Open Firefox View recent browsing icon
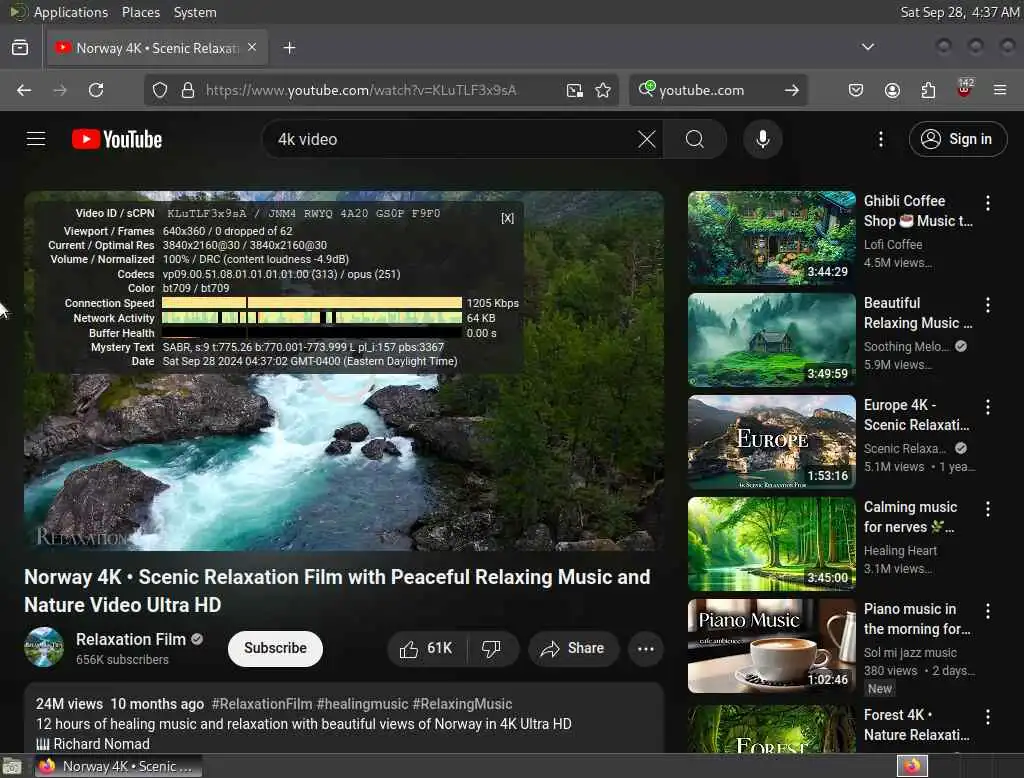Screen dimensions: 1024x778 click(x=20, y=48)
